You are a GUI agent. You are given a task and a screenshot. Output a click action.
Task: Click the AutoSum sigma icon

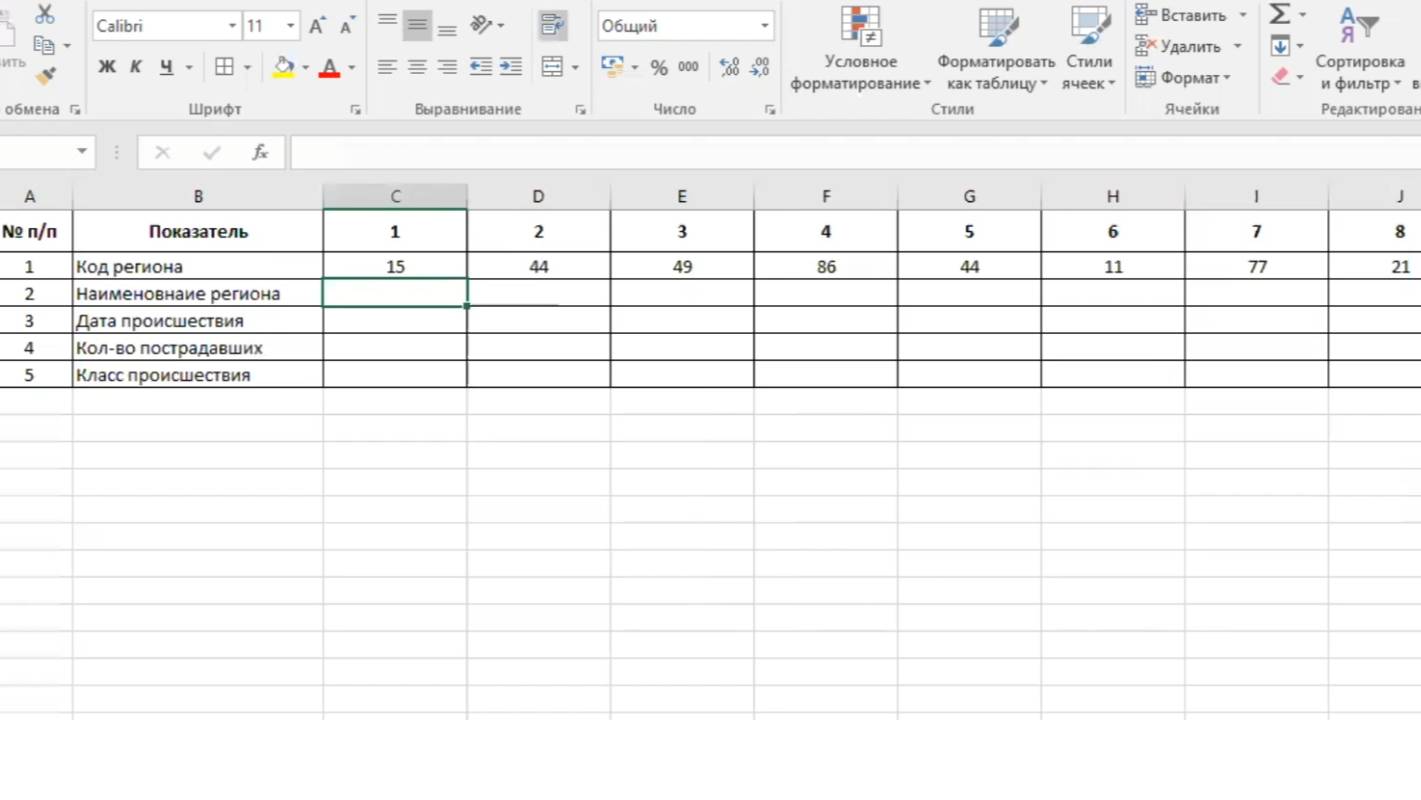click(x=1279, y=14)
